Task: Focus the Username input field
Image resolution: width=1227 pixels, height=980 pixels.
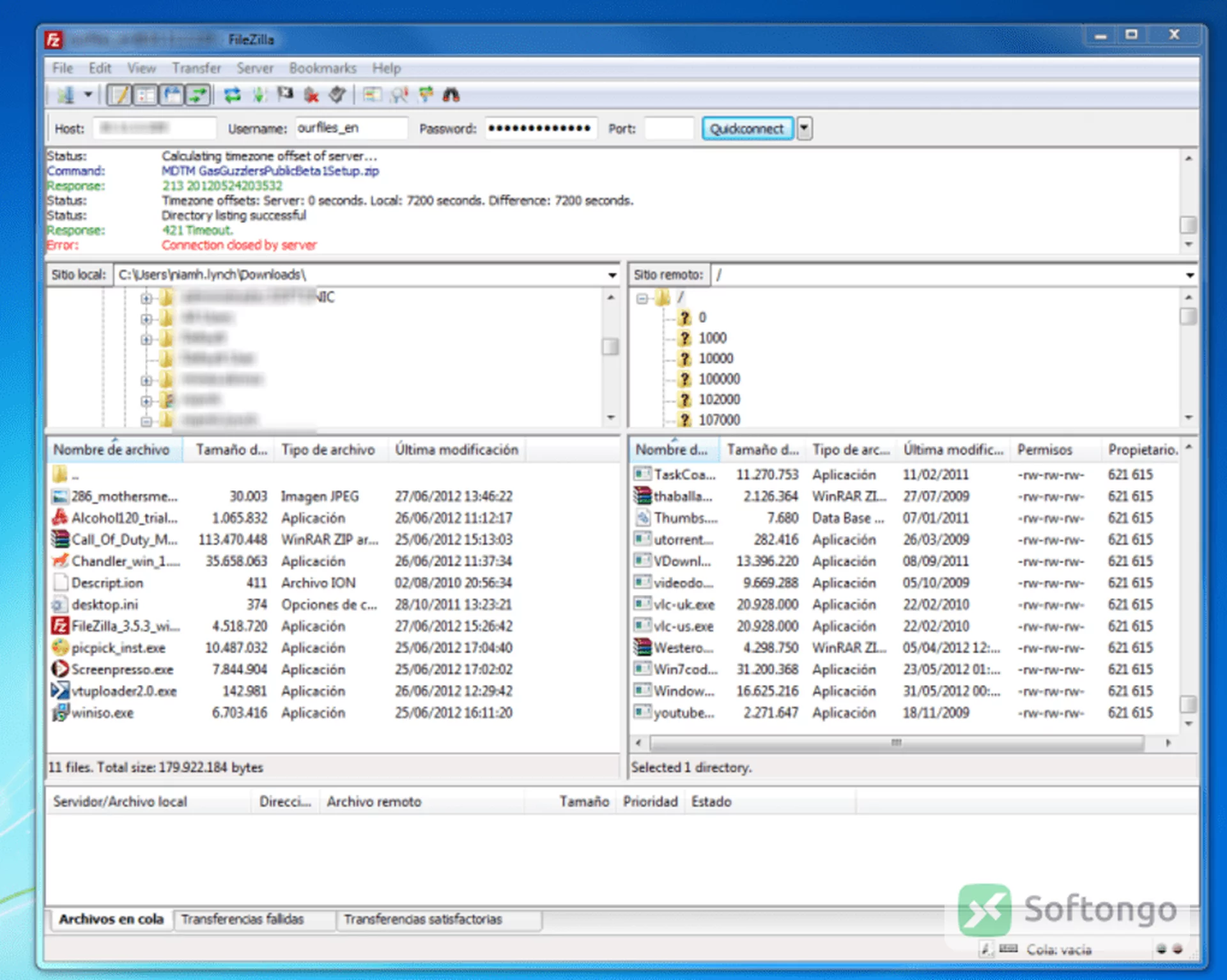Action: pyautogui.click(x=351, y=128)
